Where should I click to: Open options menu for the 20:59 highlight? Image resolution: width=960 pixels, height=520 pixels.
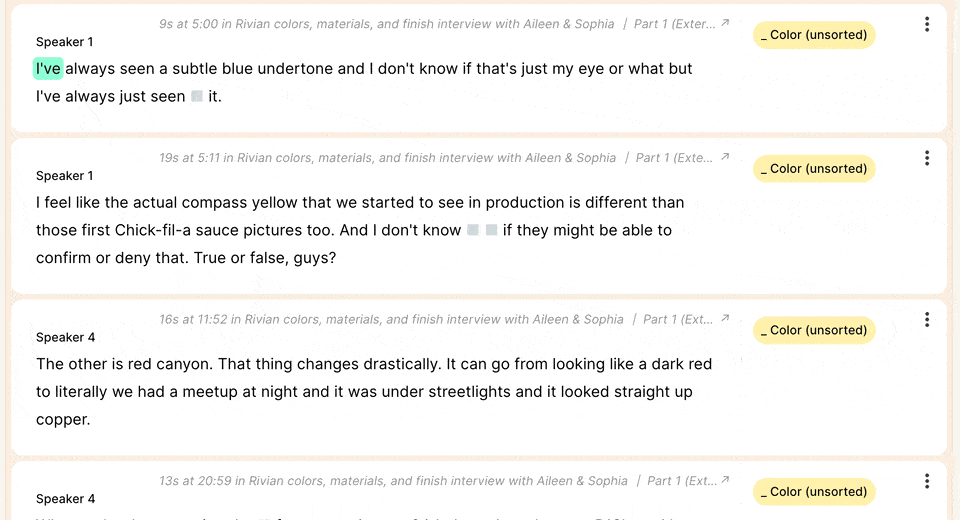point(927,481)
